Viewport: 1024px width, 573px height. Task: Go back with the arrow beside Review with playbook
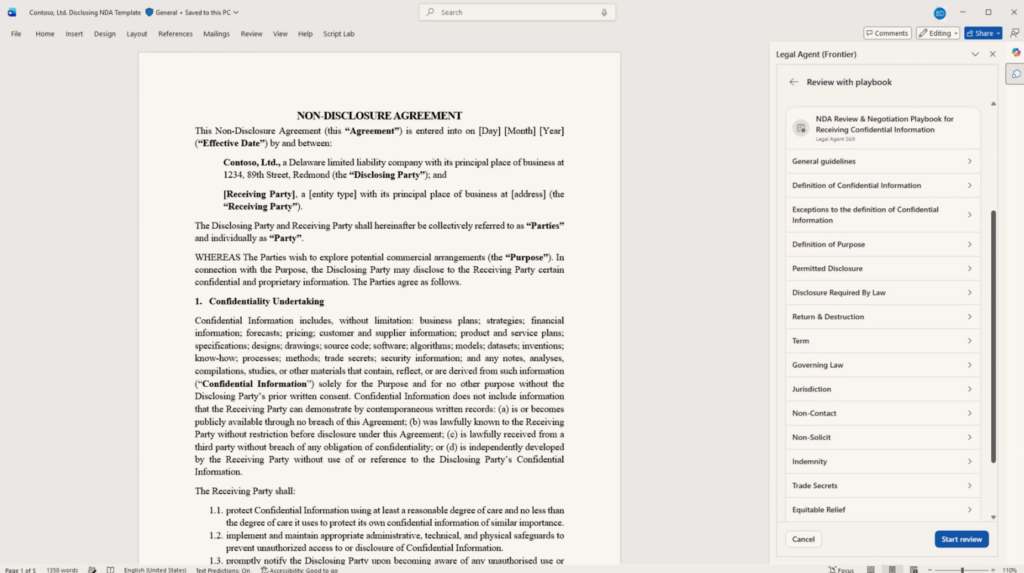pos(793,82)
